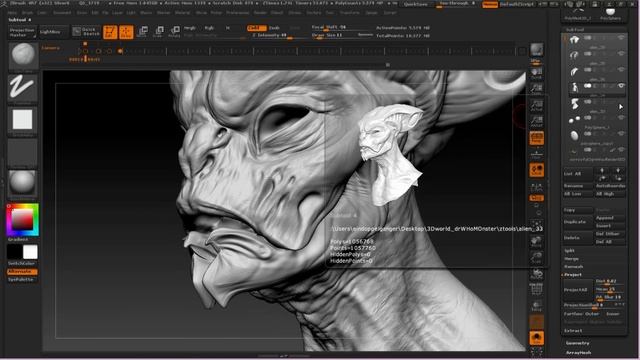Toggle PolyF polyframe display icon
Viewport: 640px width, 360px height.
pyautogui.click(x=536, y=289)
